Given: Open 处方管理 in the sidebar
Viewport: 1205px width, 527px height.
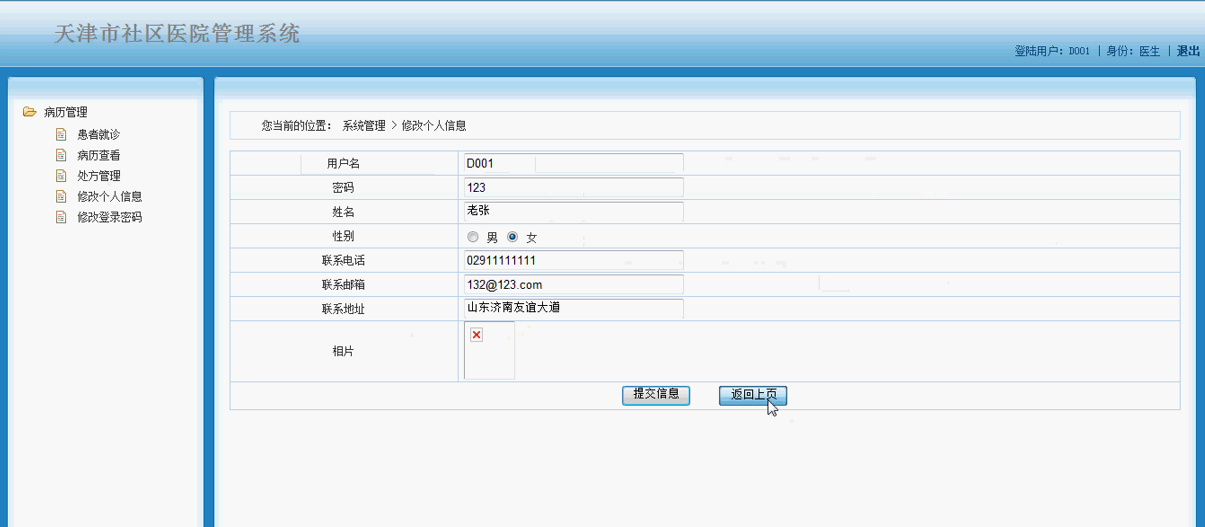Looking at the screenshot, I should click(98, 175).
